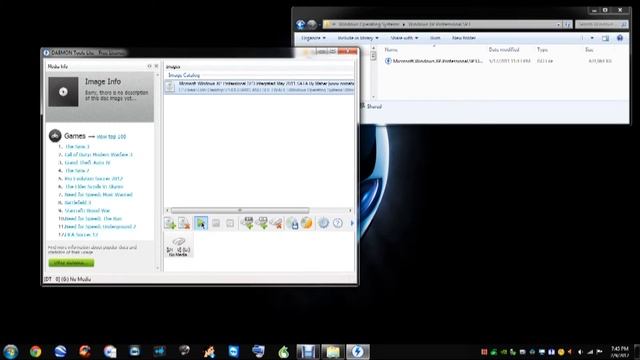This screenshot has width=640, height=360.
Task: Open the Explorer view options dropdown
Action: click(x=592, y=38)
